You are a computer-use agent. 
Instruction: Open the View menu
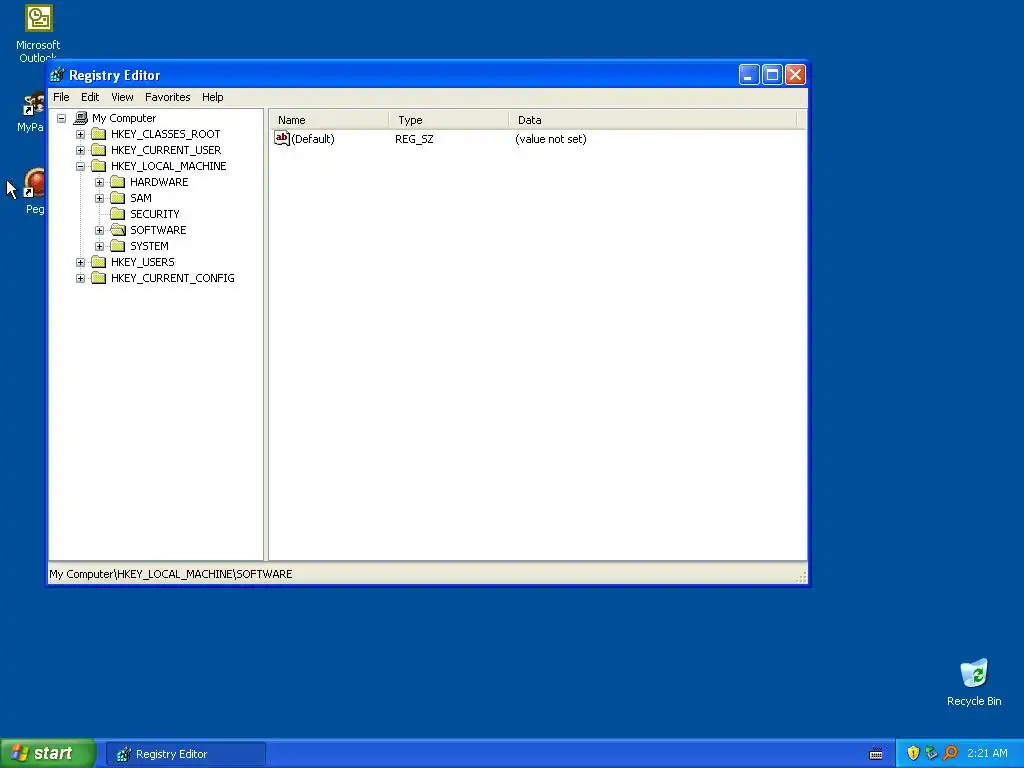122,97
